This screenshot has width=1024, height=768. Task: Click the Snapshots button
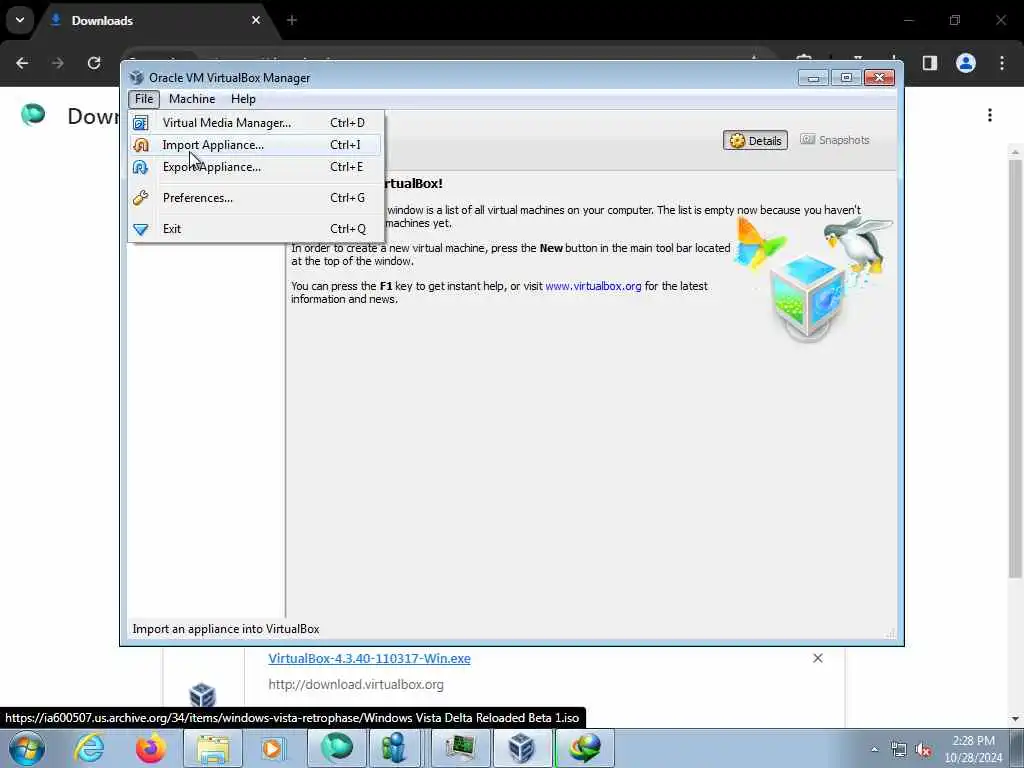click(x=835, y=140)
